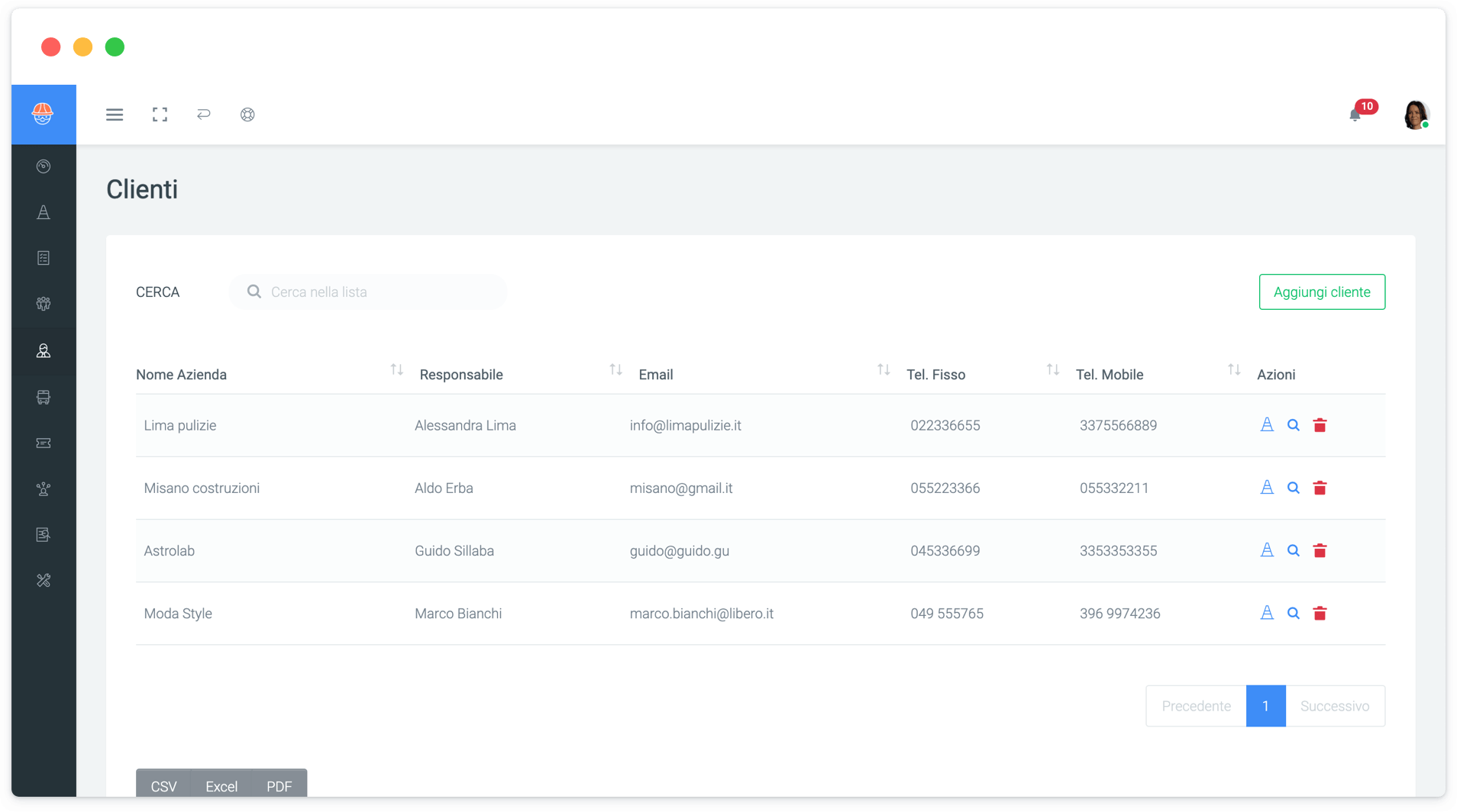1457x812 pixels.
Task: Click email misano@gmail.it
Action: pos(680,488)
